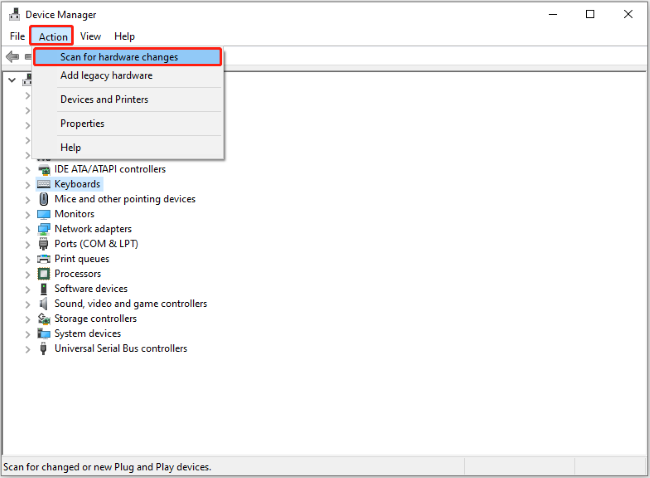Screen dimensions: 650x478
Task: Click the Processors chip icon
Action: coord(44,274)
